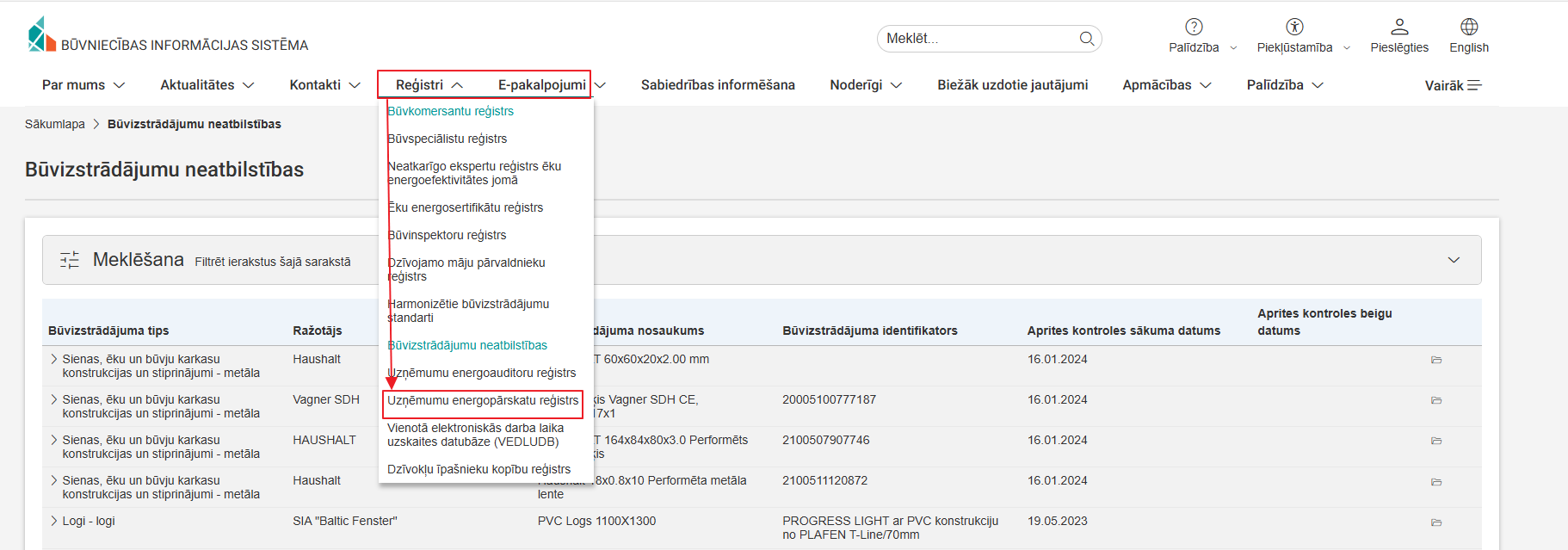Select Dzīvokļu īpašnieku kopību reģistrs

[x=478, y=469]
